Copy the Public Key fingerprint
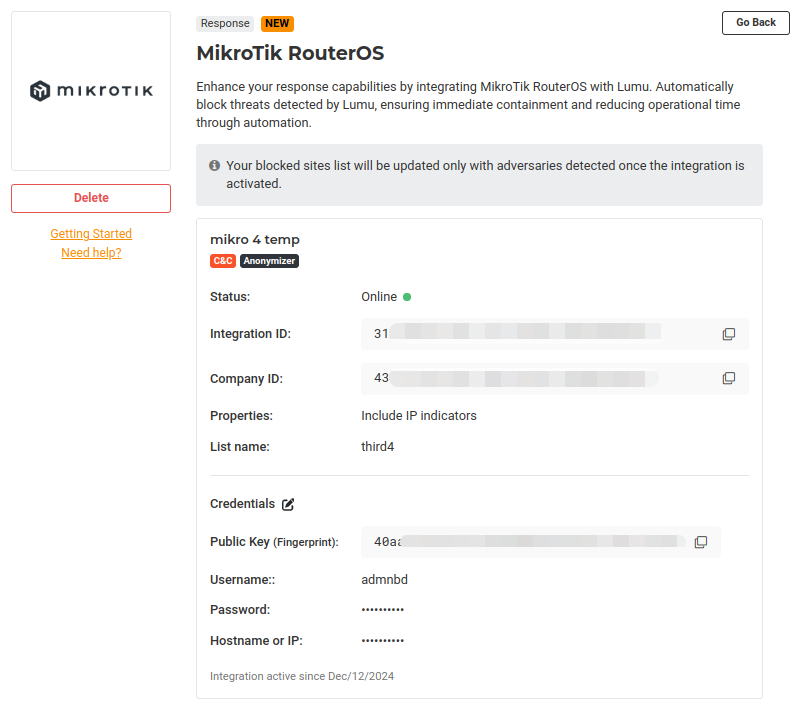This screenshot has width=796, height=716. (701, 542)
